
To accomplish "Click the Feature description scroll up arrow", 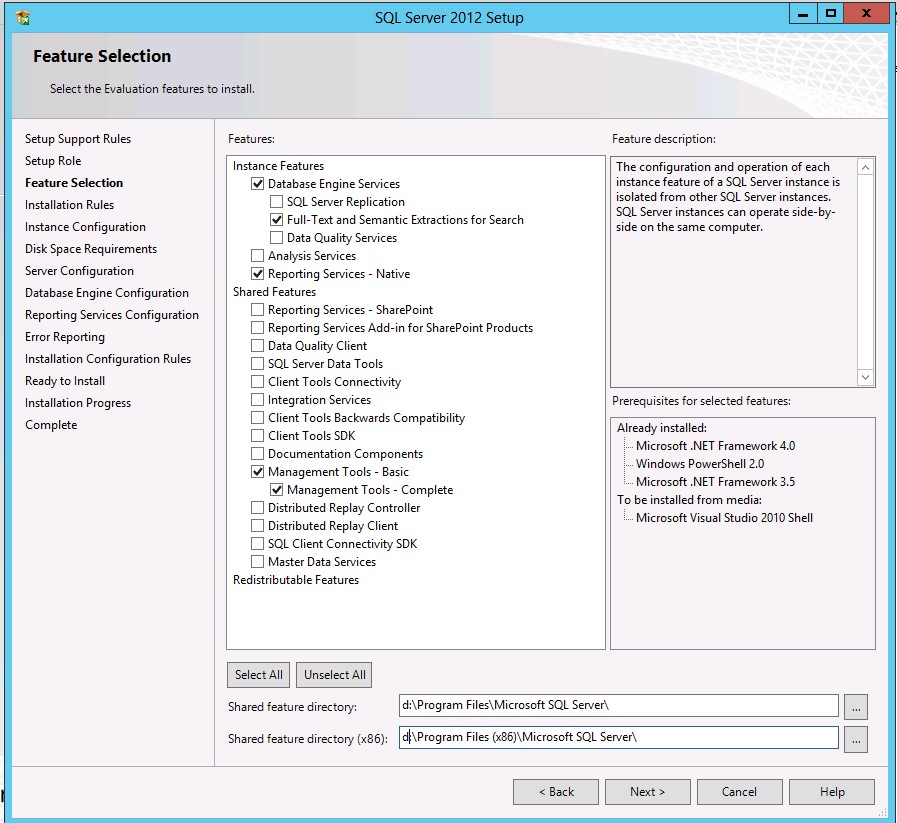I will (x=866, y=167).
